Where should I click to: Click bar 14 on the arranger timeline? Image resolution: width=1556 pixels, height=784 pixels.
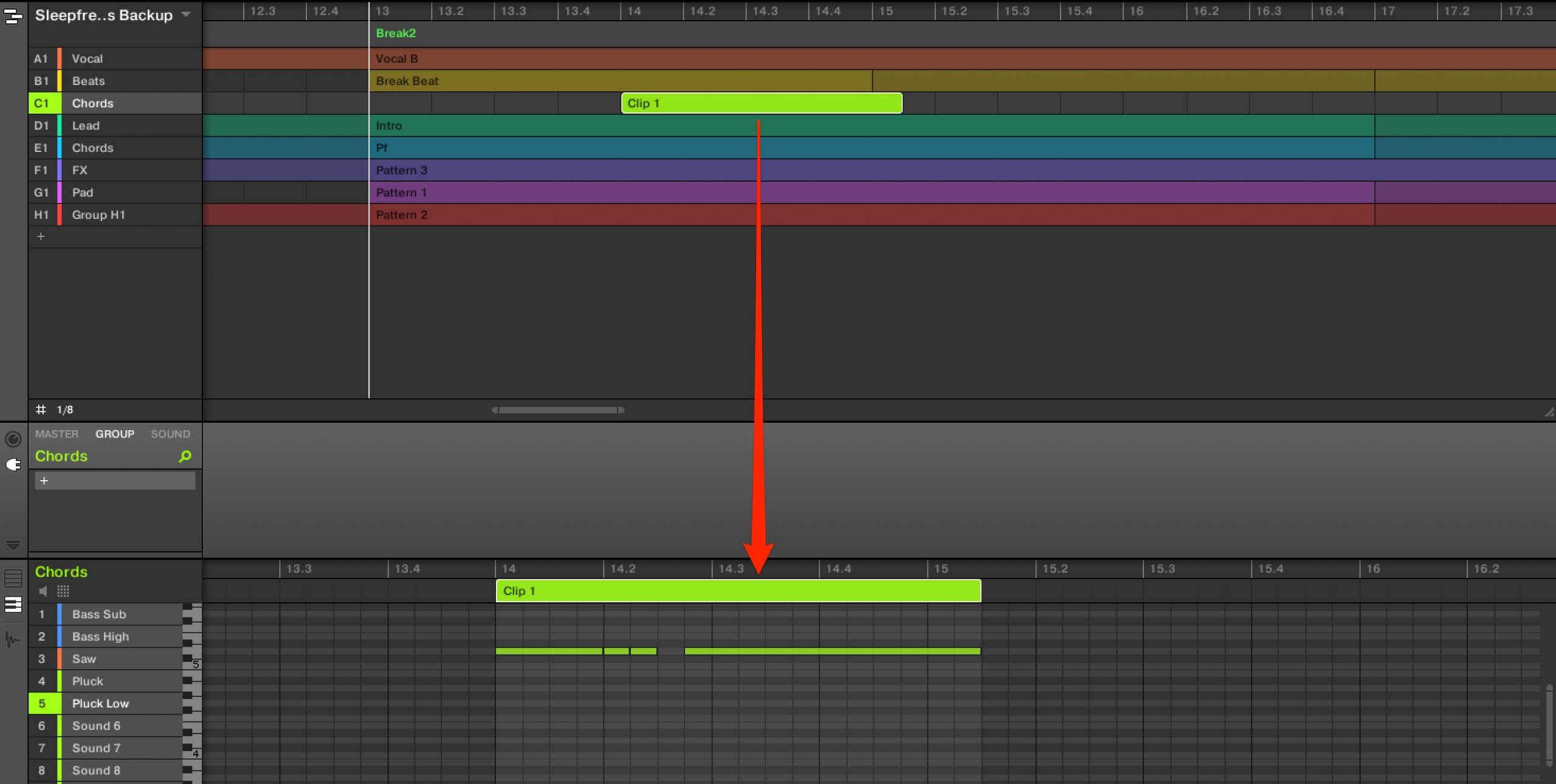coord(634,11)
